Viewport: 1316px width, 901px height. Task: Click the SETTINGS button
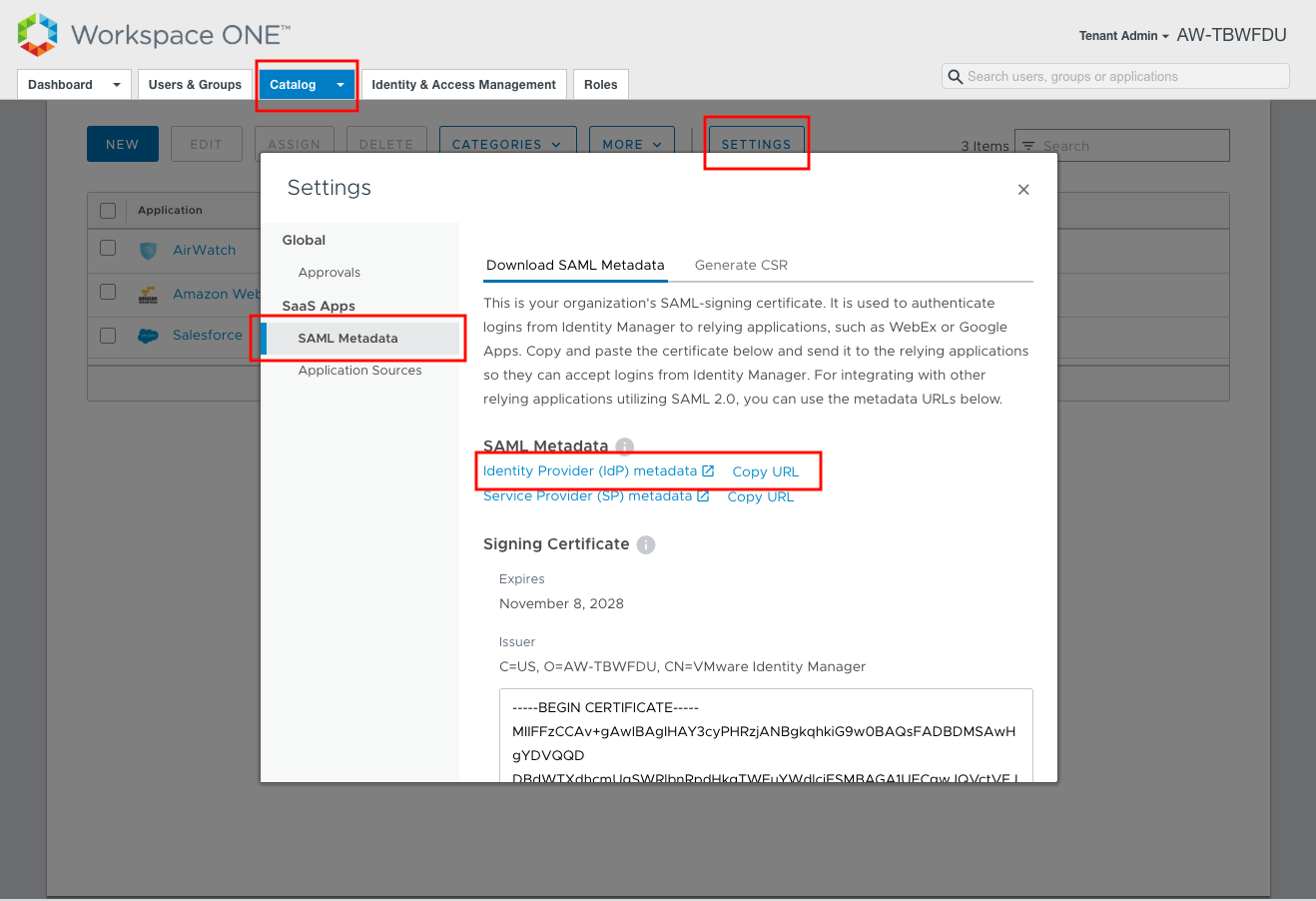coord(756,144)
